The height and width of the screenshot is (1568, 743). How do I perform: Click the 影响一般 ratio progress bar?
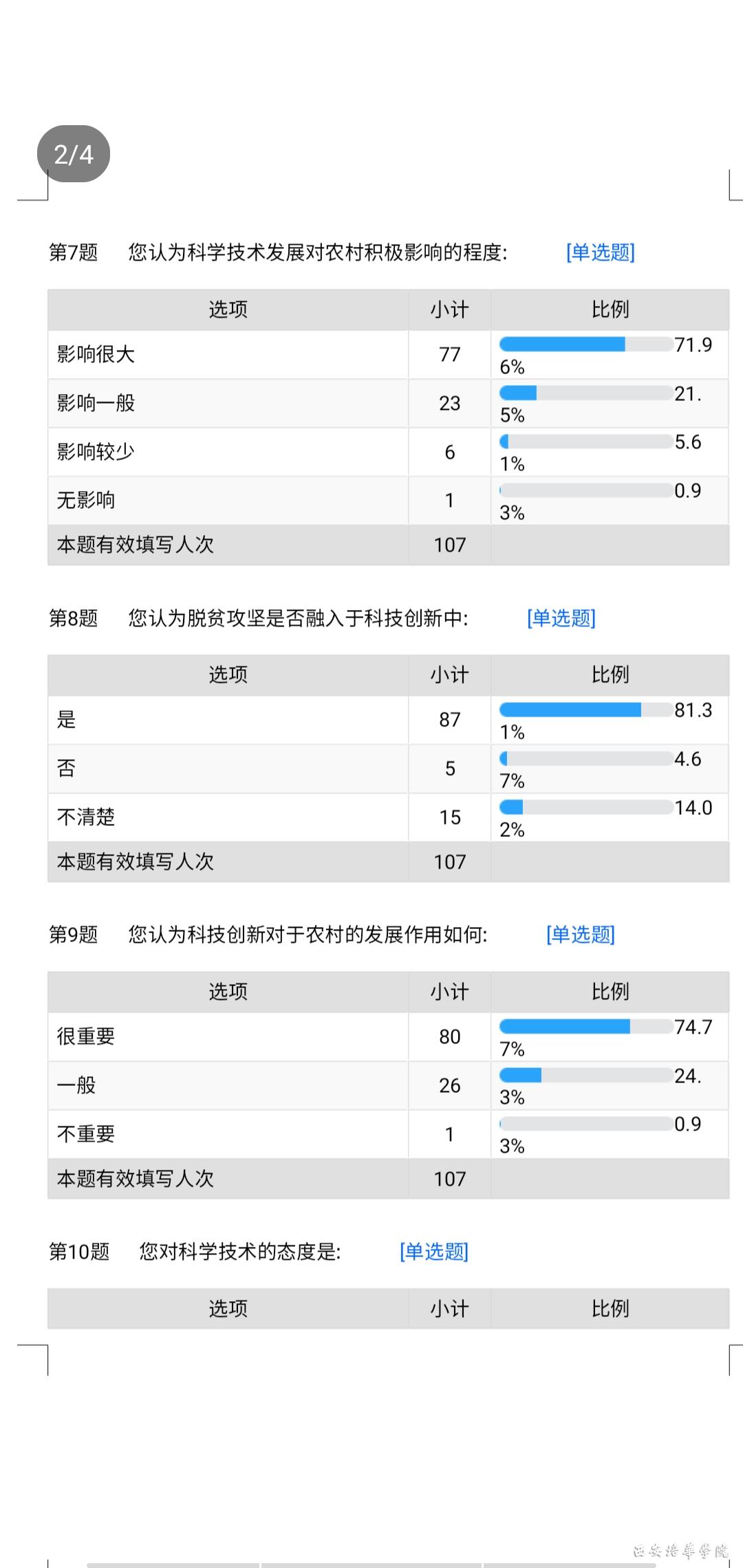585,393
